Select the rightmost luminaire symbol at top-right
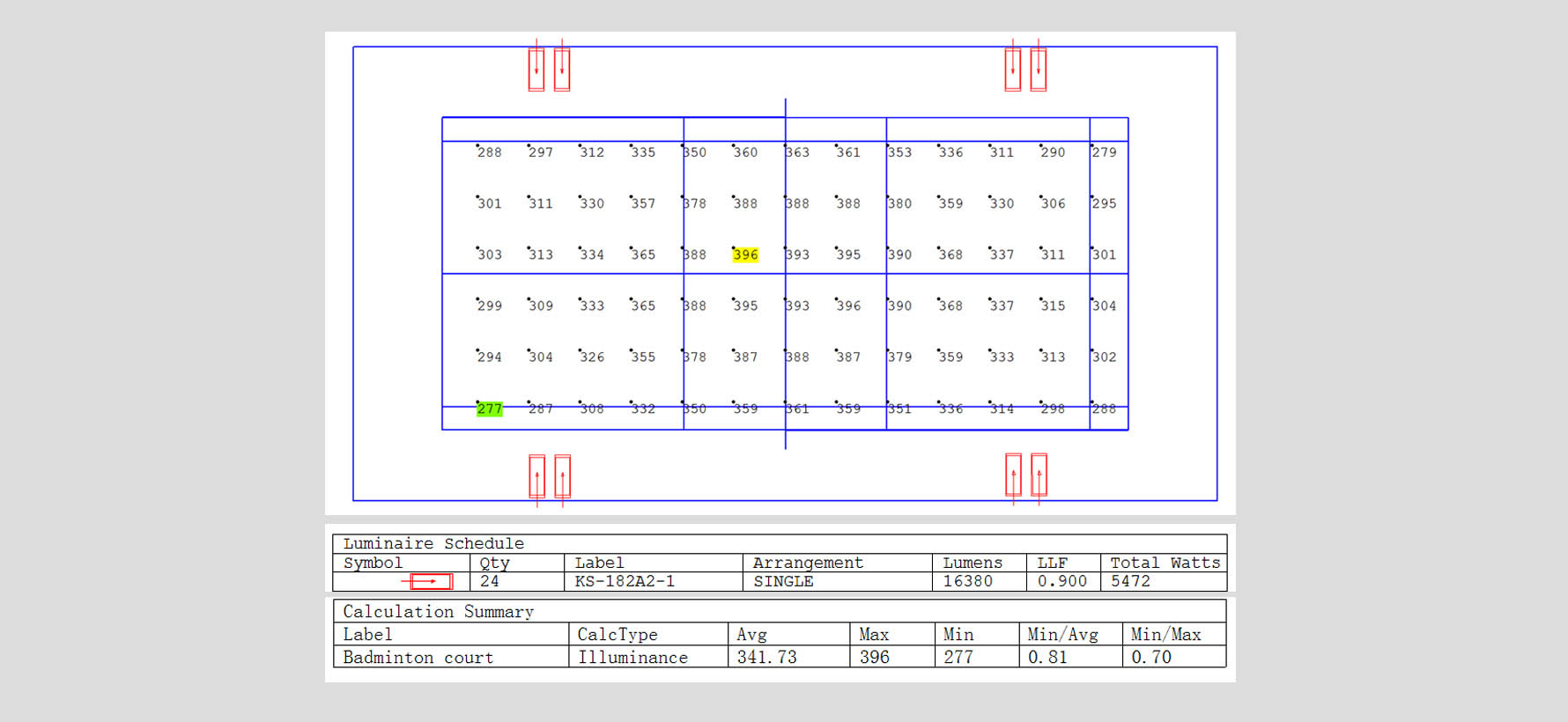This screenshot has height=722, width=1568. [1039, 70]
